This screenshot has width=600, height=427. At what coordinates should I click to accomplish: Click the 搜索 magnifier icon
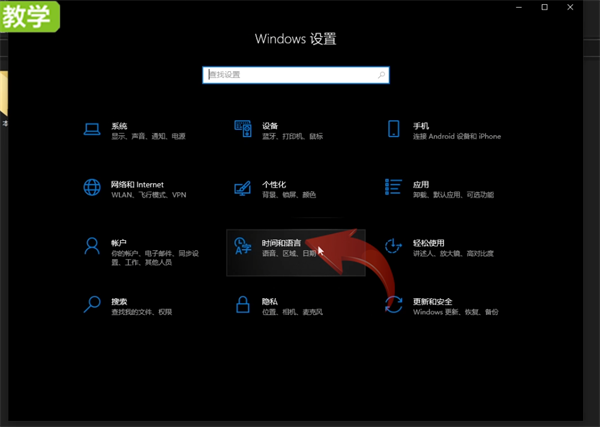(x=92, y=305)
